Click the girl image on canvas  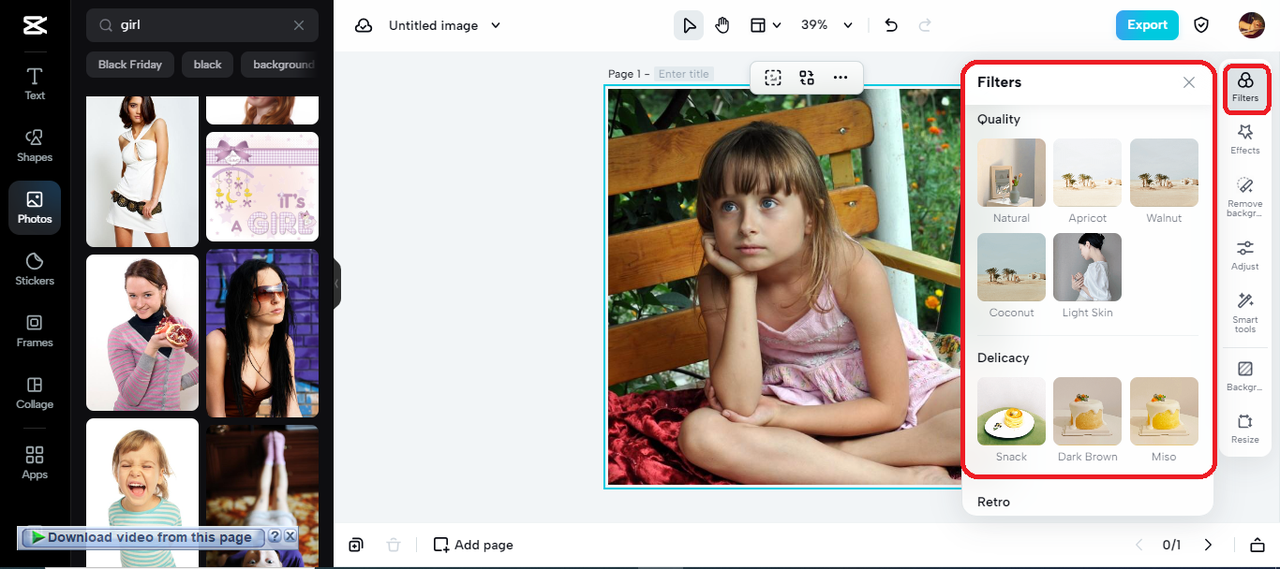click(782, 287)
